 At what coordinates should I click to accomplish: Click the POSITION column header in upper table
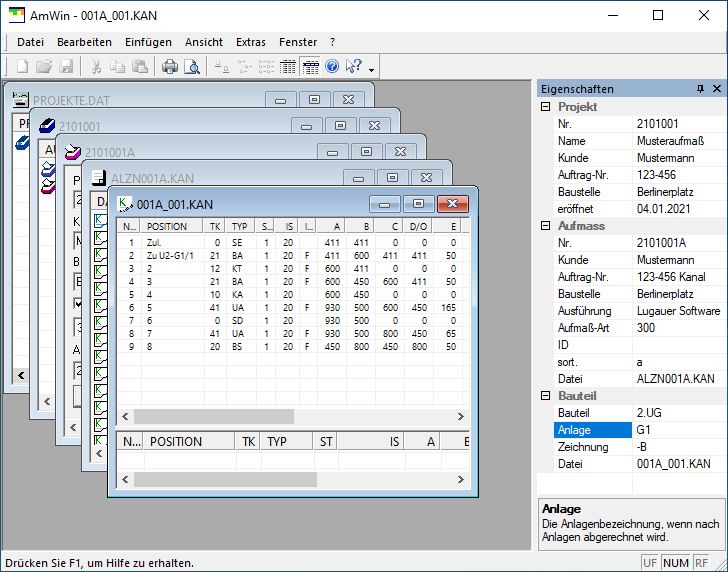[x=172, y=226]
